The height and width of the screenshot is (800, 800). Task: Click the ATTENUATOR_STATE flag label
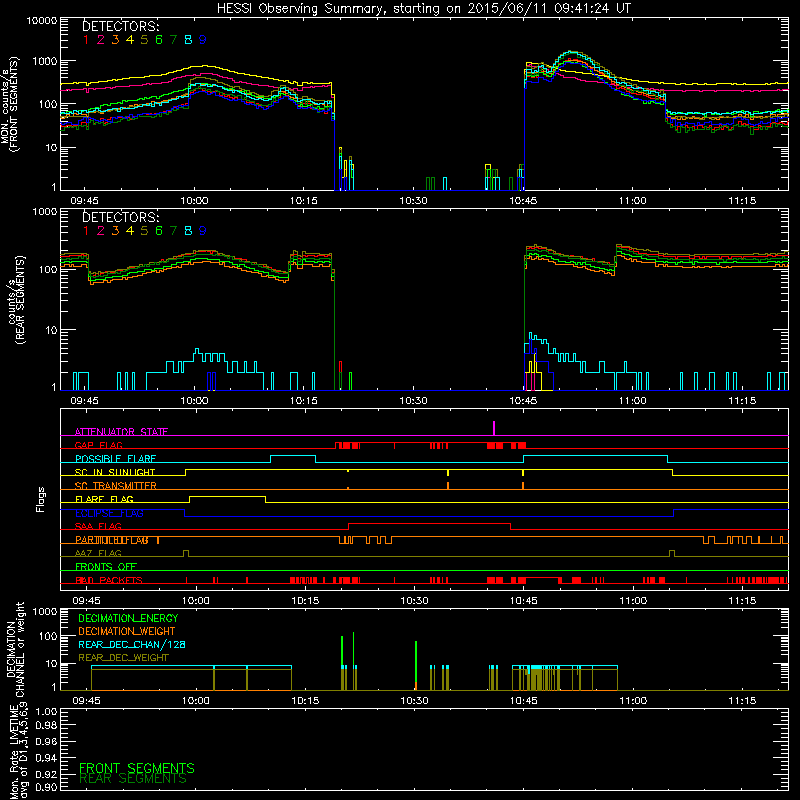tap(121, 432)
